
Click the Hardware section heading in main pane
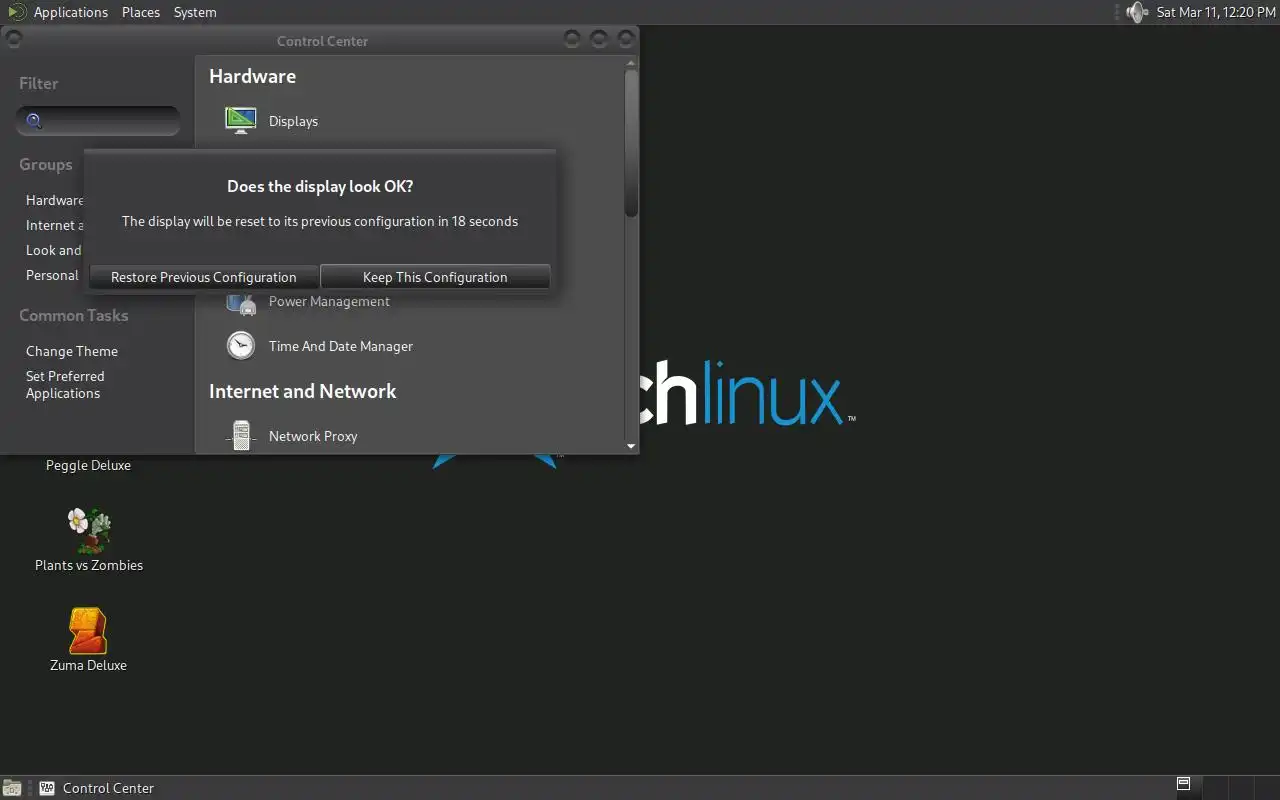252,76
